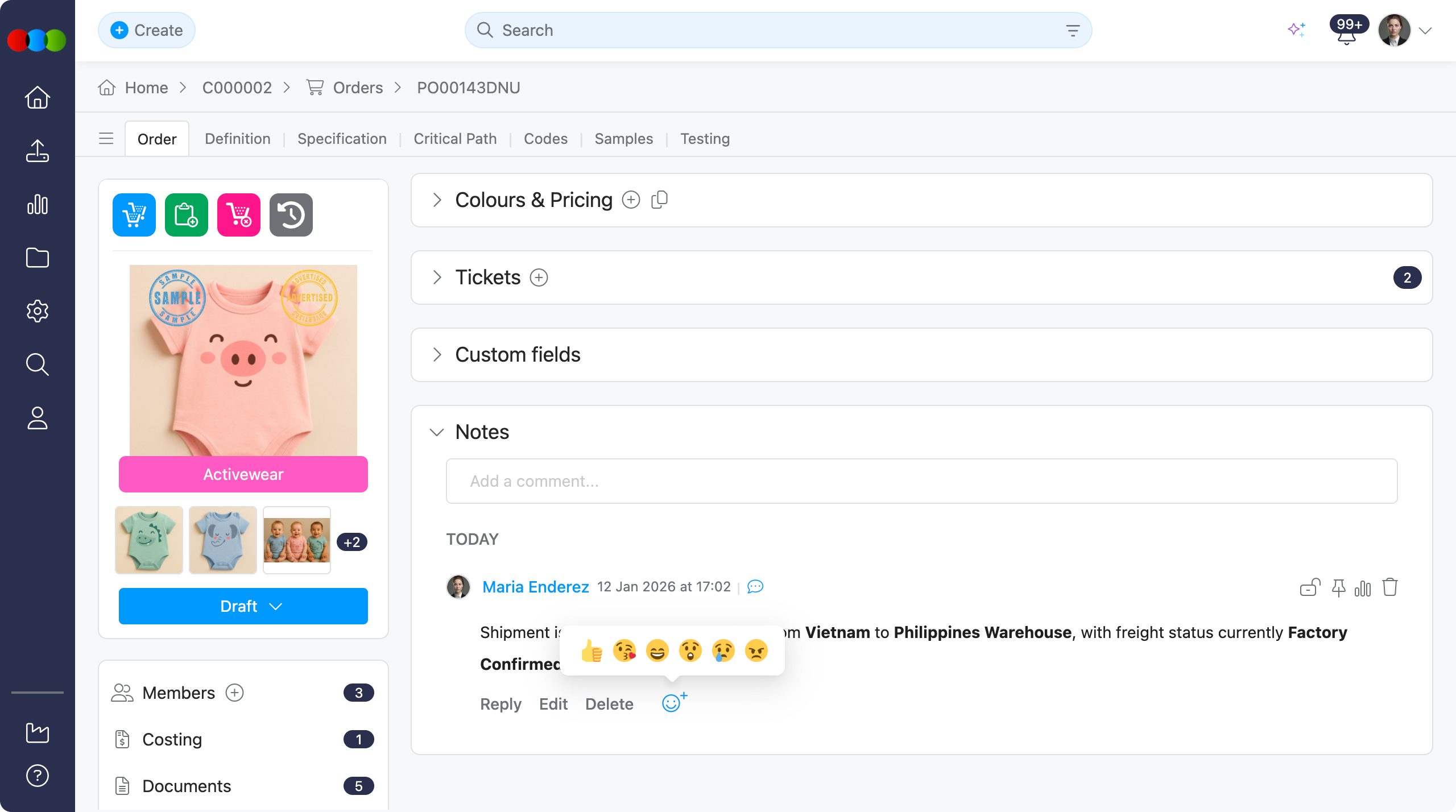Select the pink remove-from-cart icon
This screenshot has width=1456, height=812.
coord(238,214)
